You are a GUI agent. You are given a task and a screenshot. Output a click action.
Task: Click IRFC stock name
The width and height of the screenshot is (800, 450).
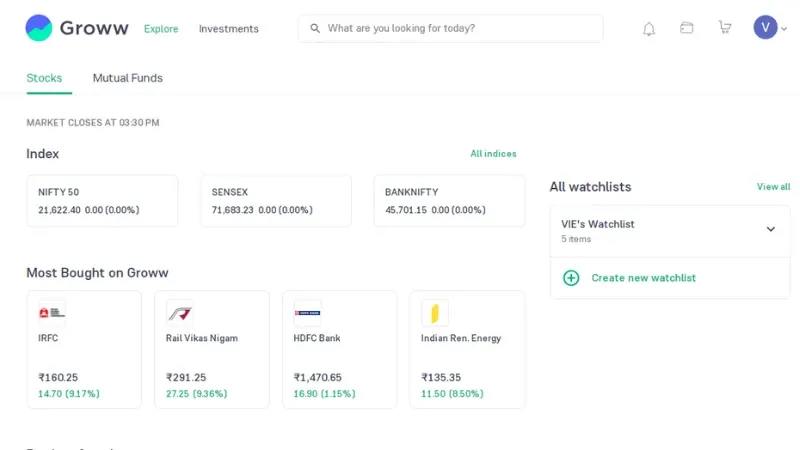coord(48,338)
